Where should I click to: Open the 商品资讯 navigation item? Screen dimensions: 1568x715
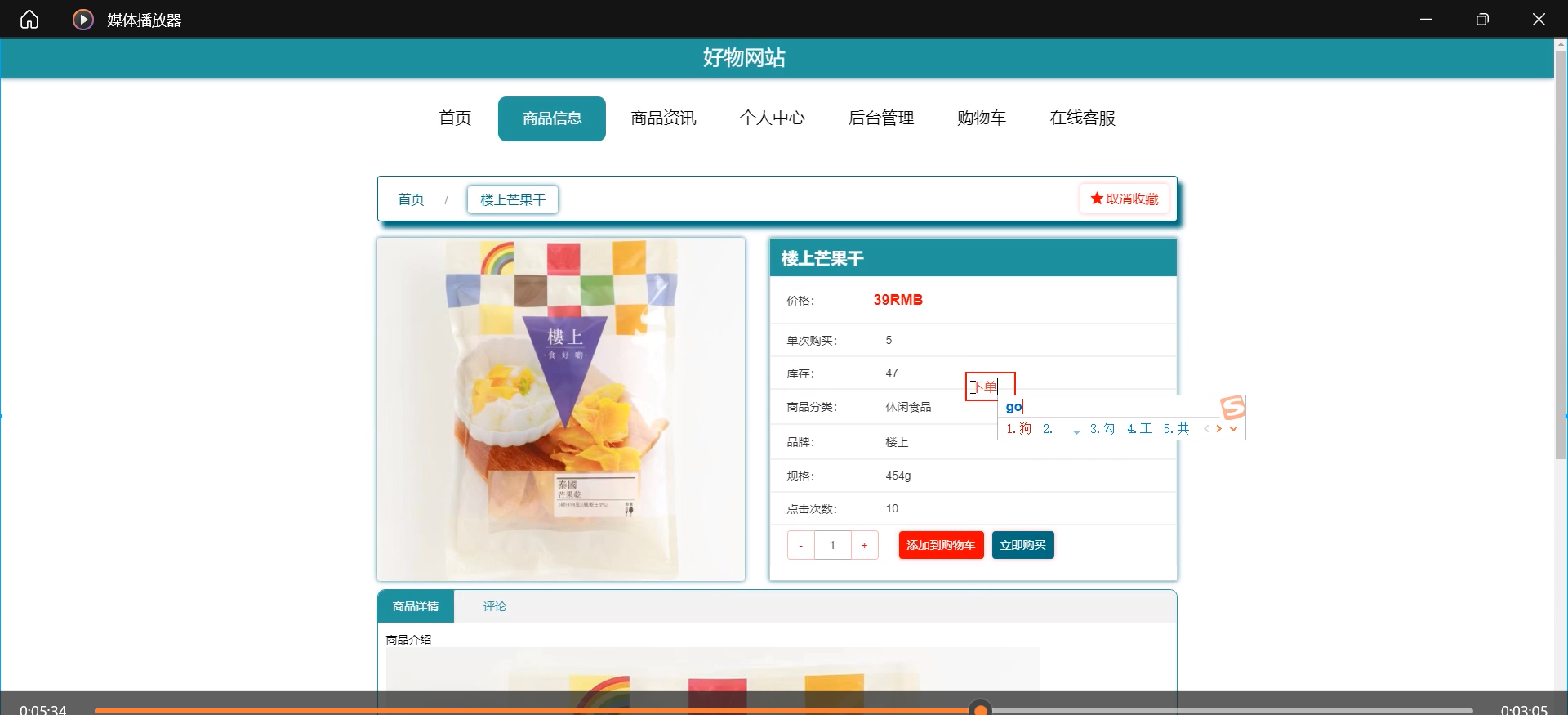[x=663, y=118]
